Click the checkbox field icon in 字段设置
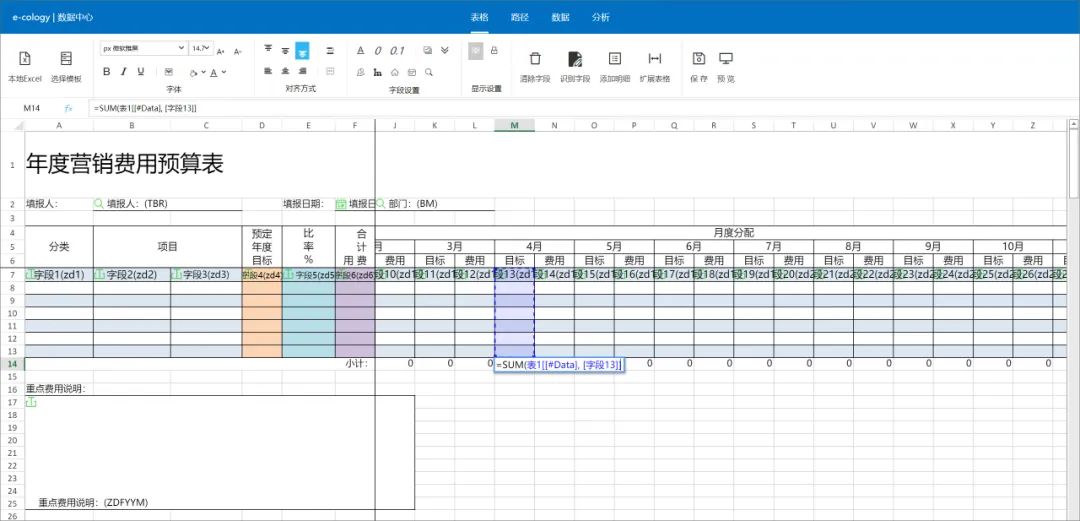 428,50
